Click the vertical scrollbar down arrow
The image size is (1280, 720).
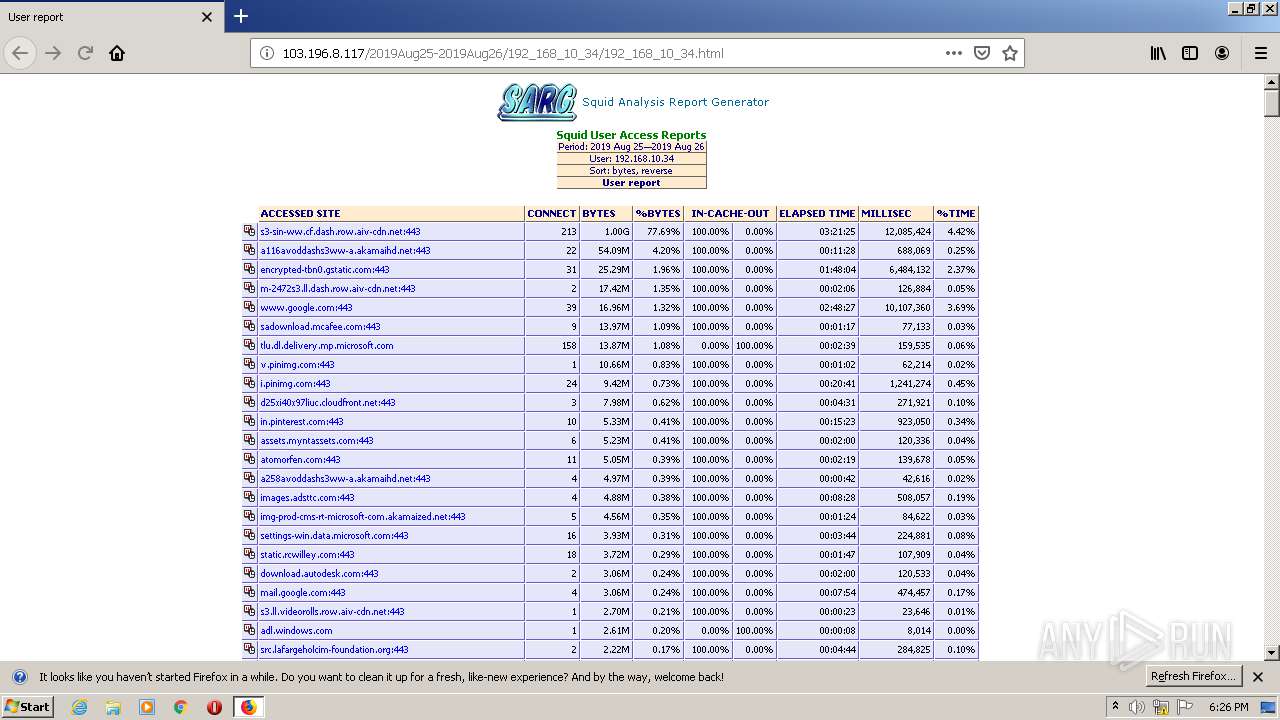tap(1271, 653)
